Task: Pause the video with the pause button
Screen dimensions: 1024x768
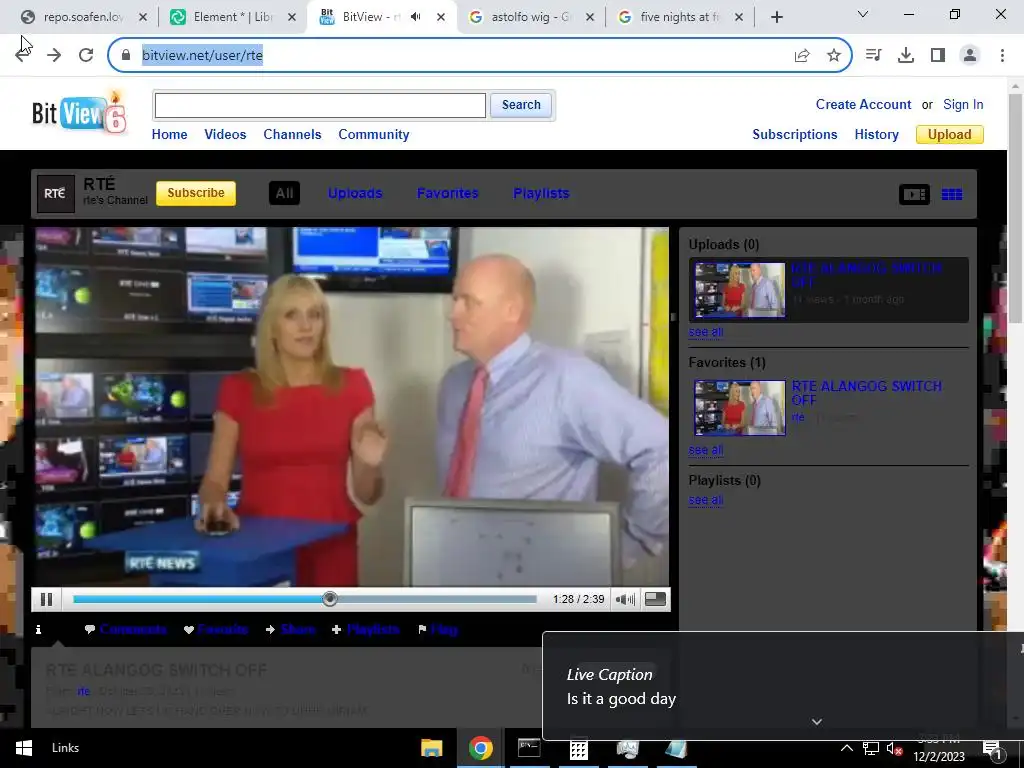Action: (46, 599)
